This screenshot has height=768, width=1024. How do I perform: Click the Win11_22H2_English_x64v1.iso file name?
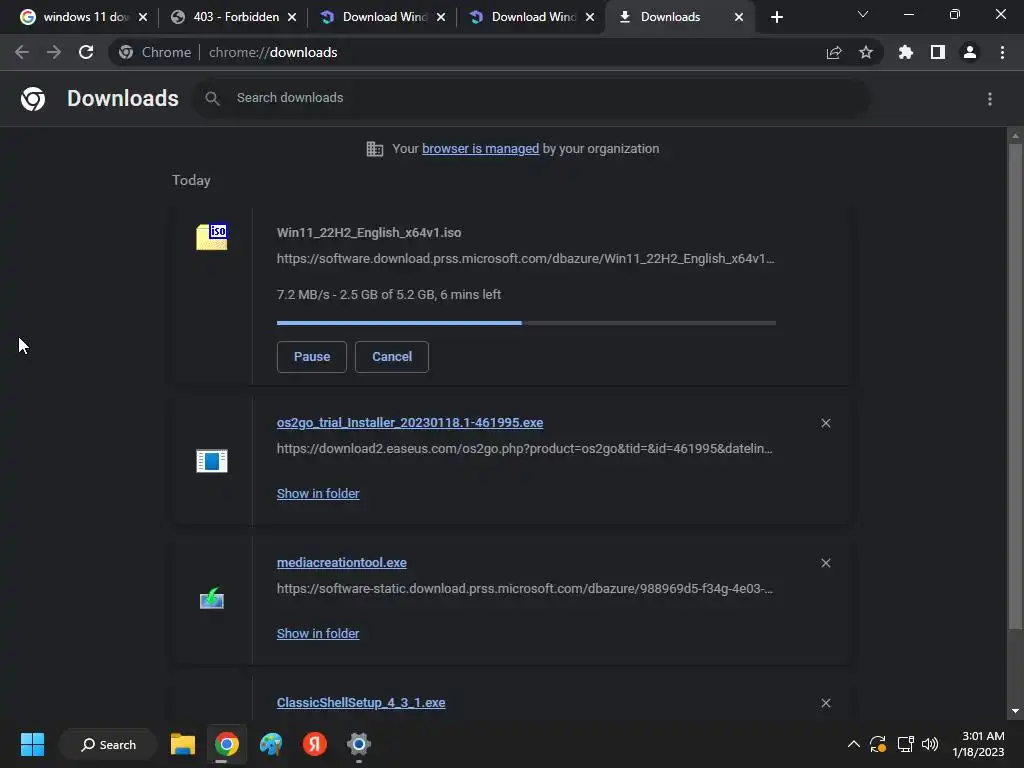[x=369, y=232]
